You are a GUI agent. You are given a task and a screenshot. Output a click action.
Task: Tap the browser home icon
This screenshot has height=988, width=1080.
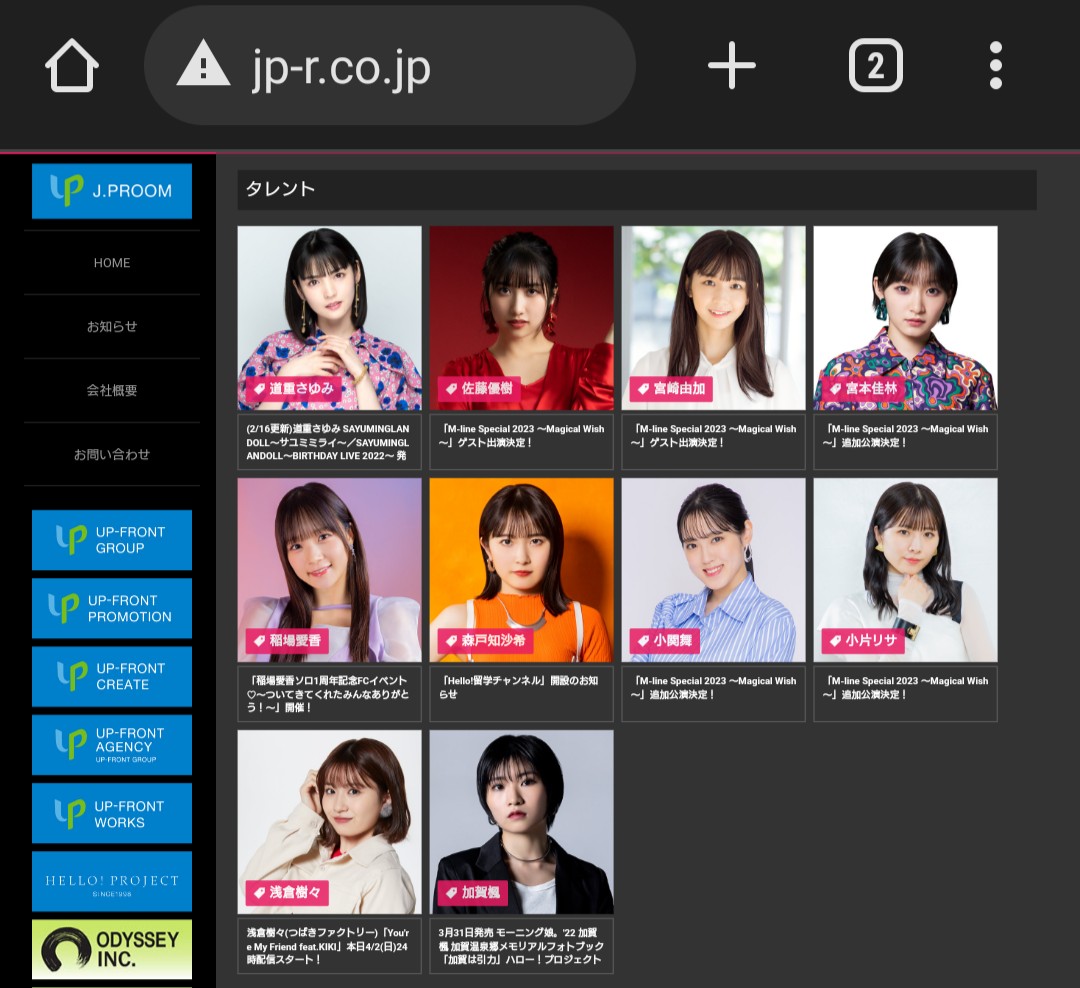pos(72,66)
